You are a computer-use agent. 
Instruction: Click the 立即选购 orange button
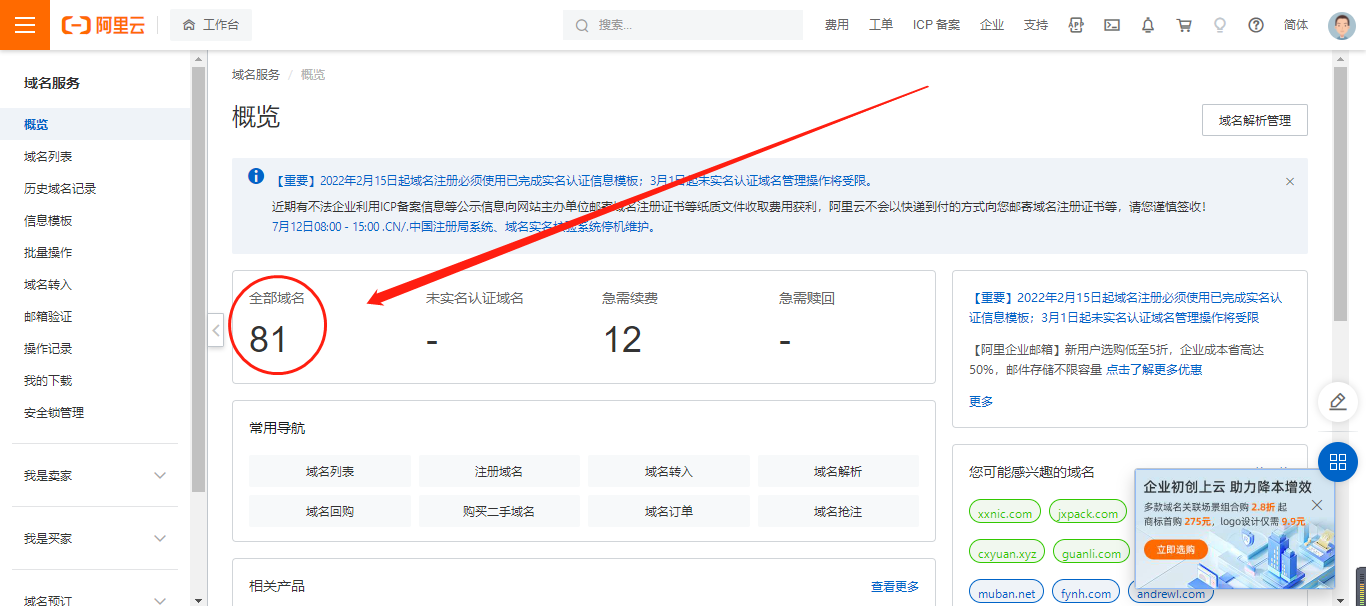pyautogui.click(x=1176, y=550)
